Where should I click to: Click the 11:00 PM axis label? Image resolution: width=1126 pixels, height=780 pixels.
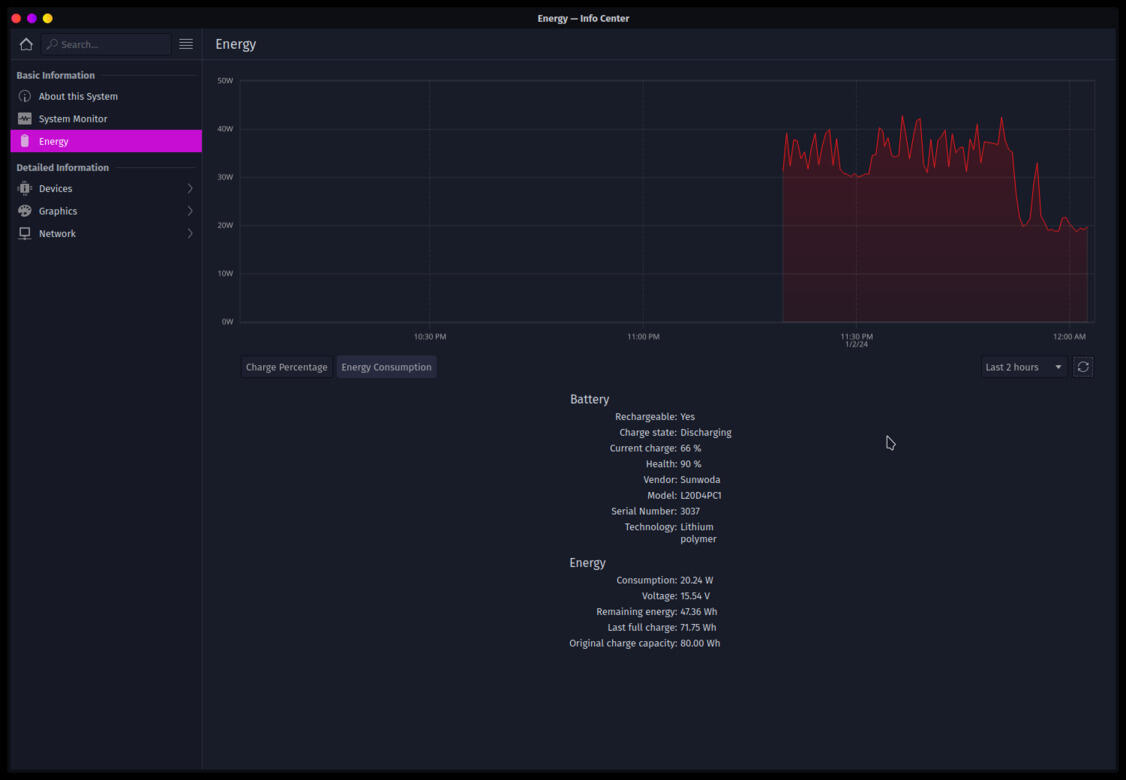pos(643,336)
